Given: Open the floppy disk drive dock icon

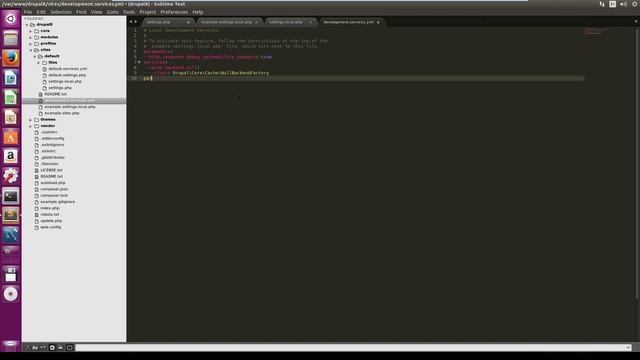Looking at the screenshot, I should (x=11, y=274).
